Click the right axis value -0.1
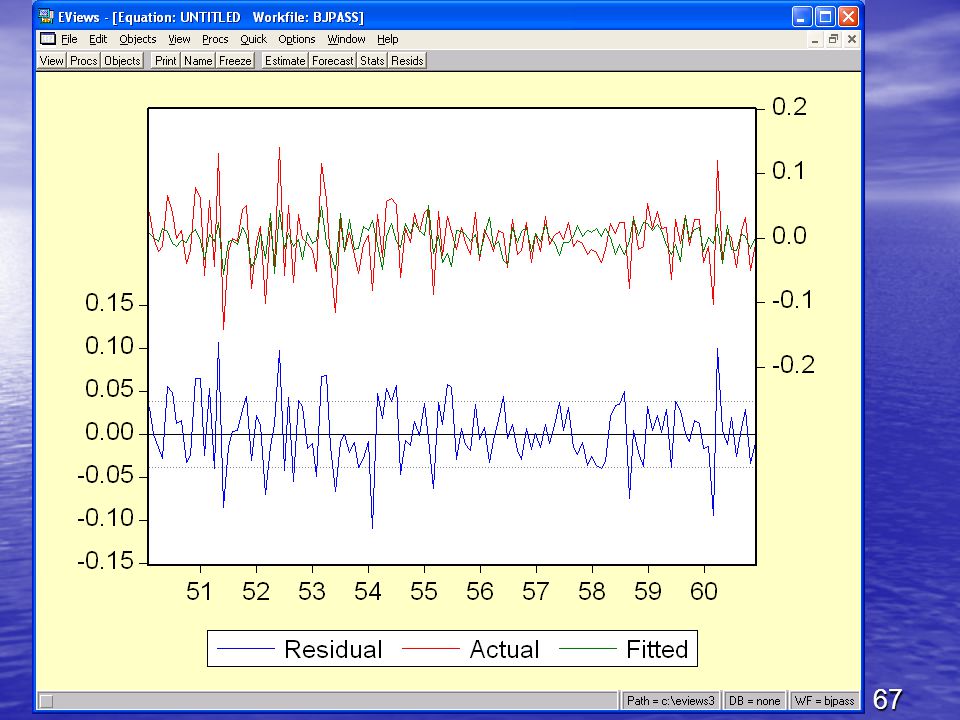The width and height of the screenshot is (960, 720). coord(792,300)
